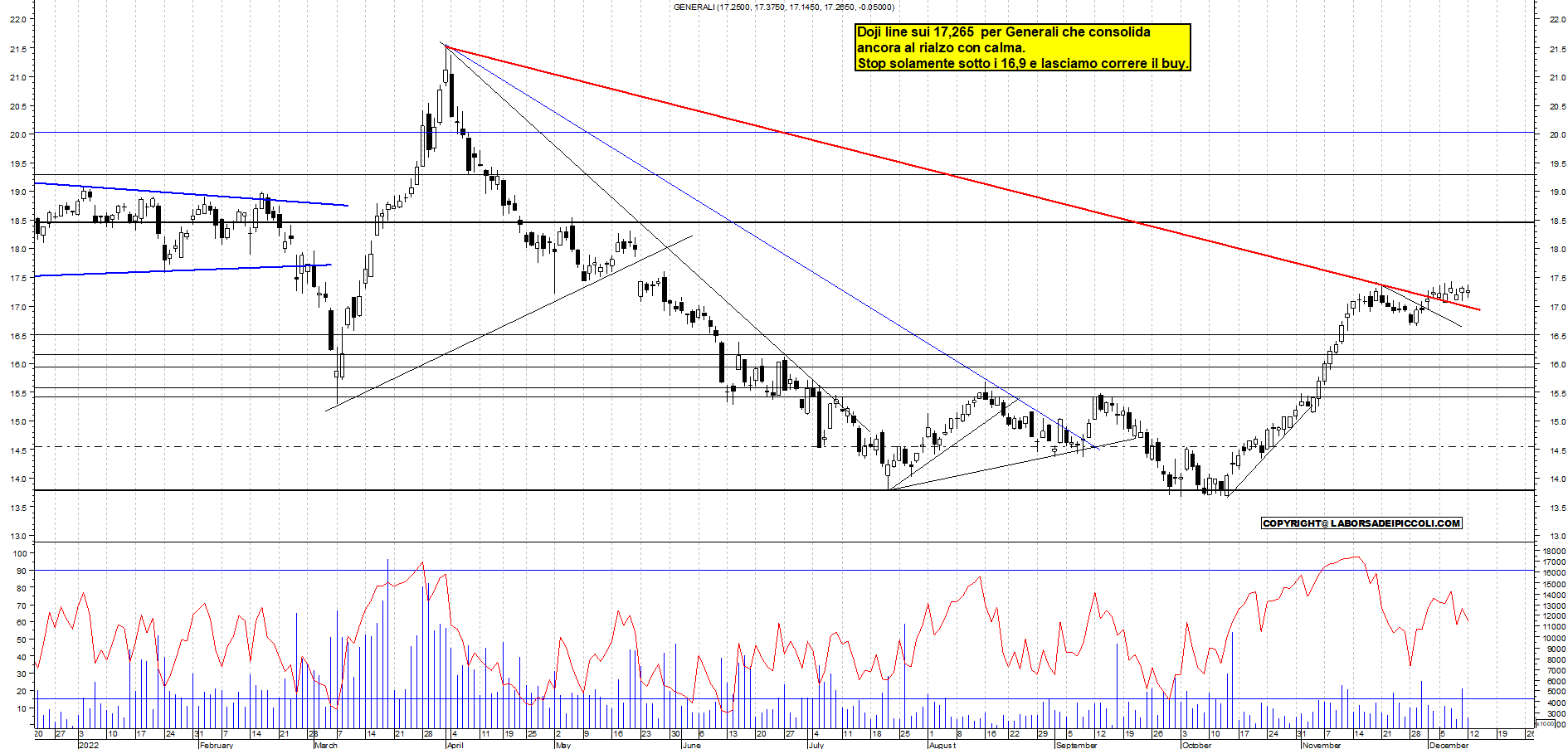Click the 12000 volume scale label

[1554, 616]
